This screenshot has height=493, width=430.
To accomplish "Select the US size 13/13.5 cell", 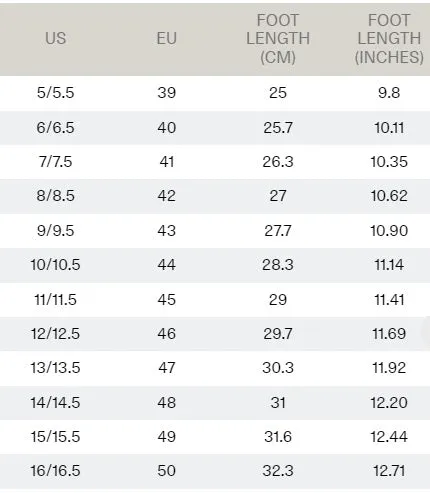I will [56, 368].
